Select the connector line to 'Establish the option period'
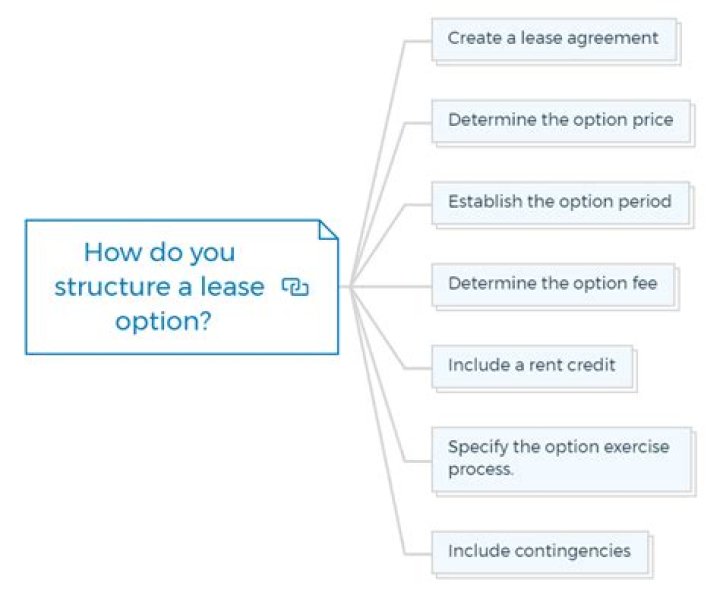720x592 pixels. [x=417, y=204]
